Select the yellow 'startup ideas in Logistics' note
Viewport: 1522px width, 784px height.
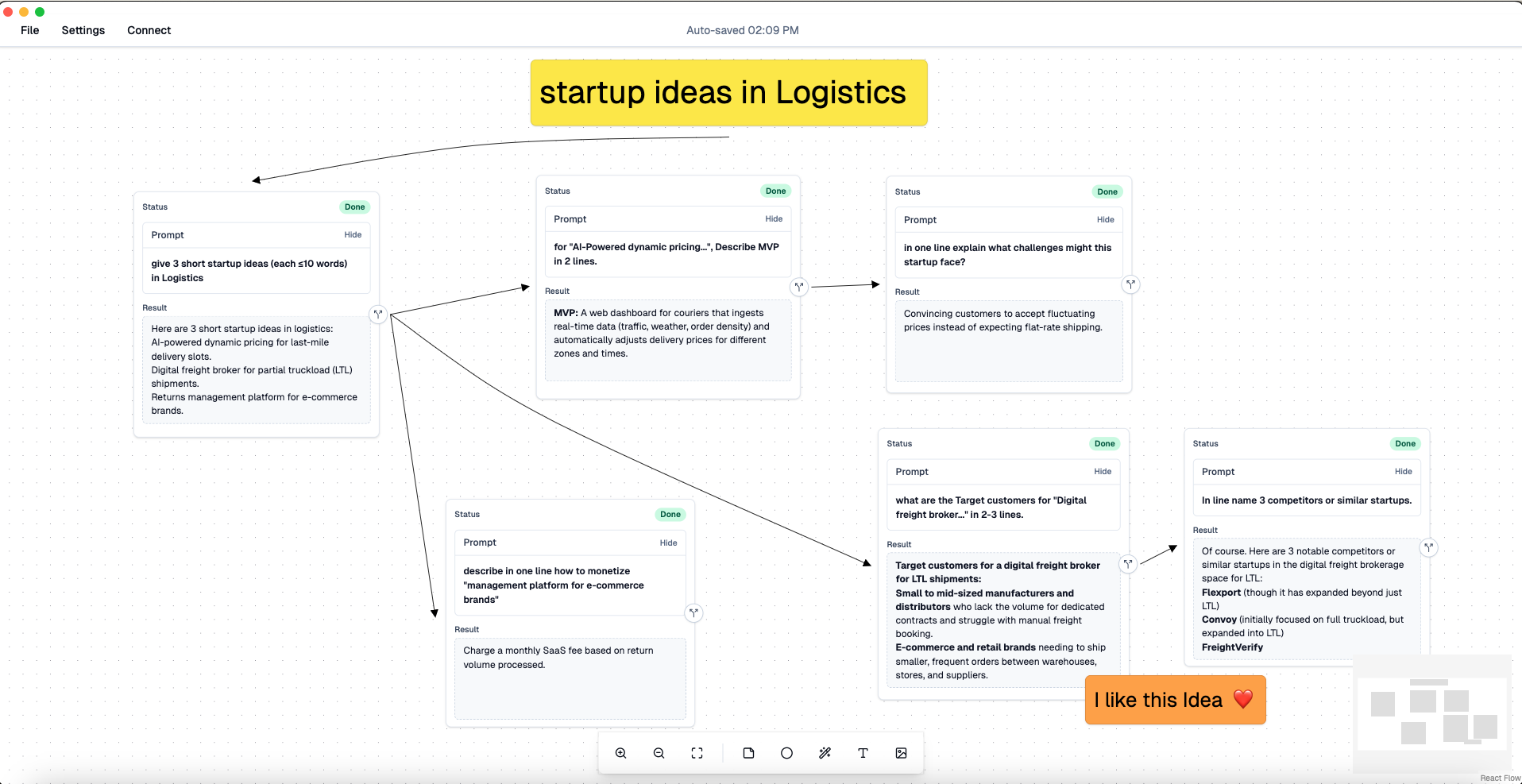pos(728,93)
